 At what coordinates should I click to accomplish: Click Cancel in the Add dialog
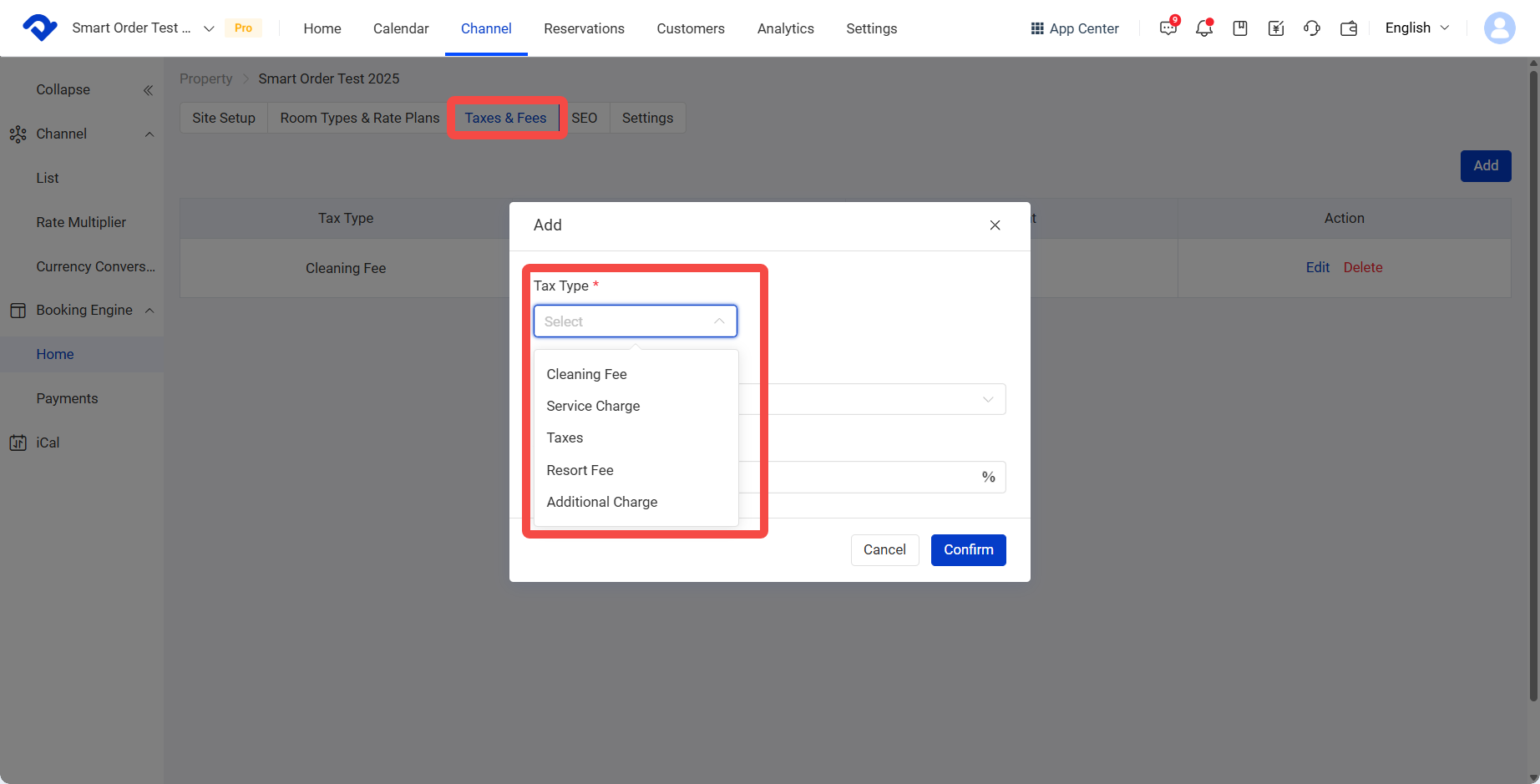click(x=884, y=549)
